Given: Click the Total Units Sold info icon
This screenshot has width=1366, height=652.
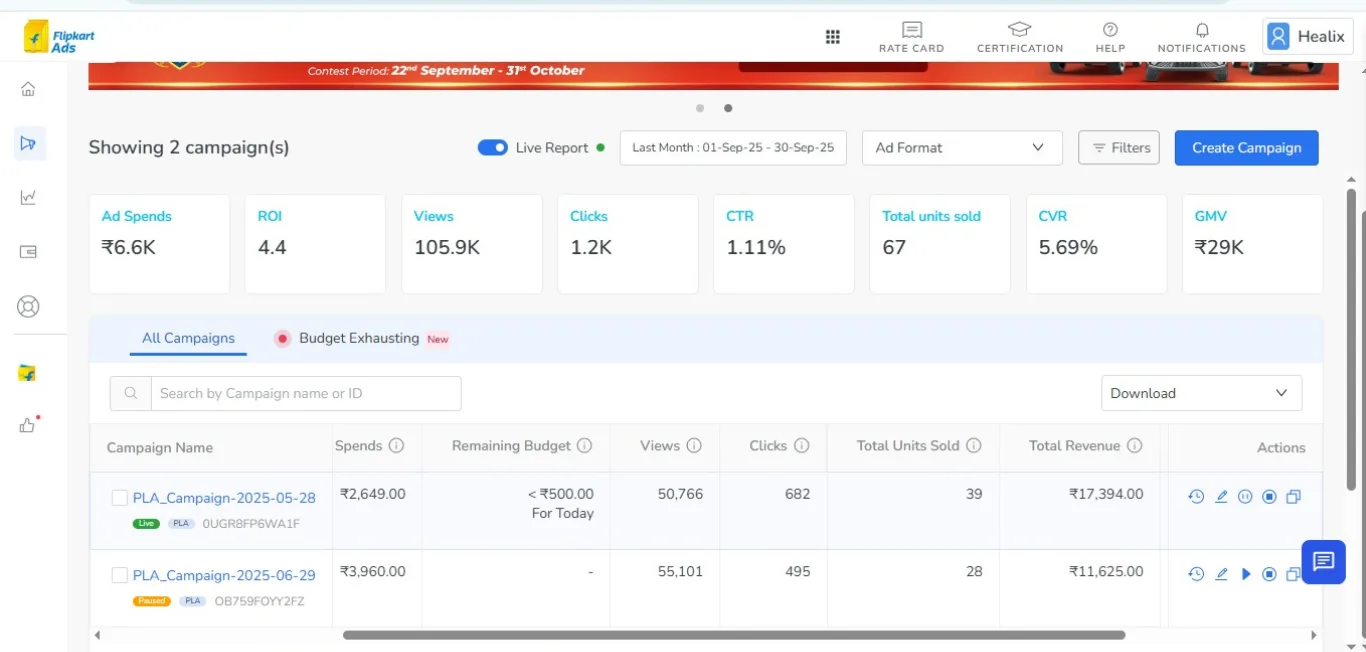Looking at the screenshot, I should pyautogui.click(x=973, y=445).
